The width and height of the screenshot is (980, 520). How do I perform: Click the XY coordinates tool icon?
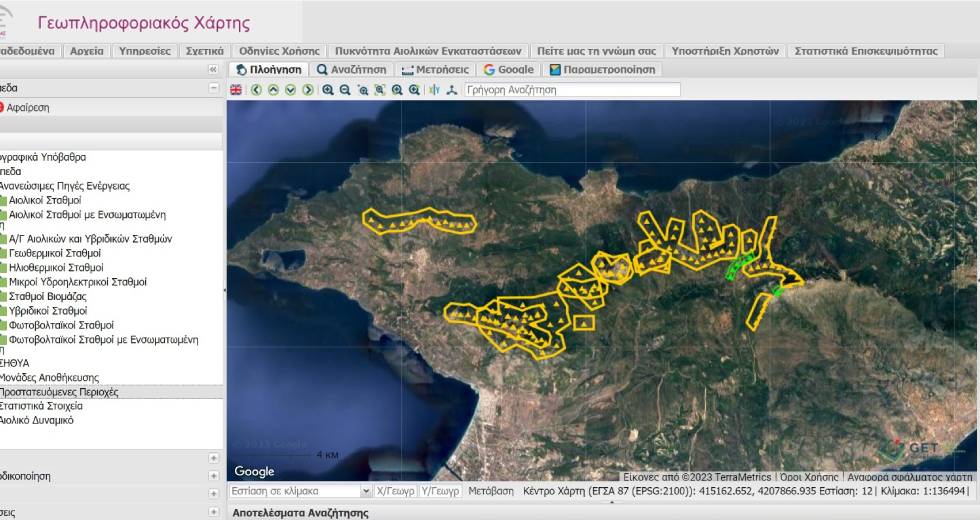435,90
